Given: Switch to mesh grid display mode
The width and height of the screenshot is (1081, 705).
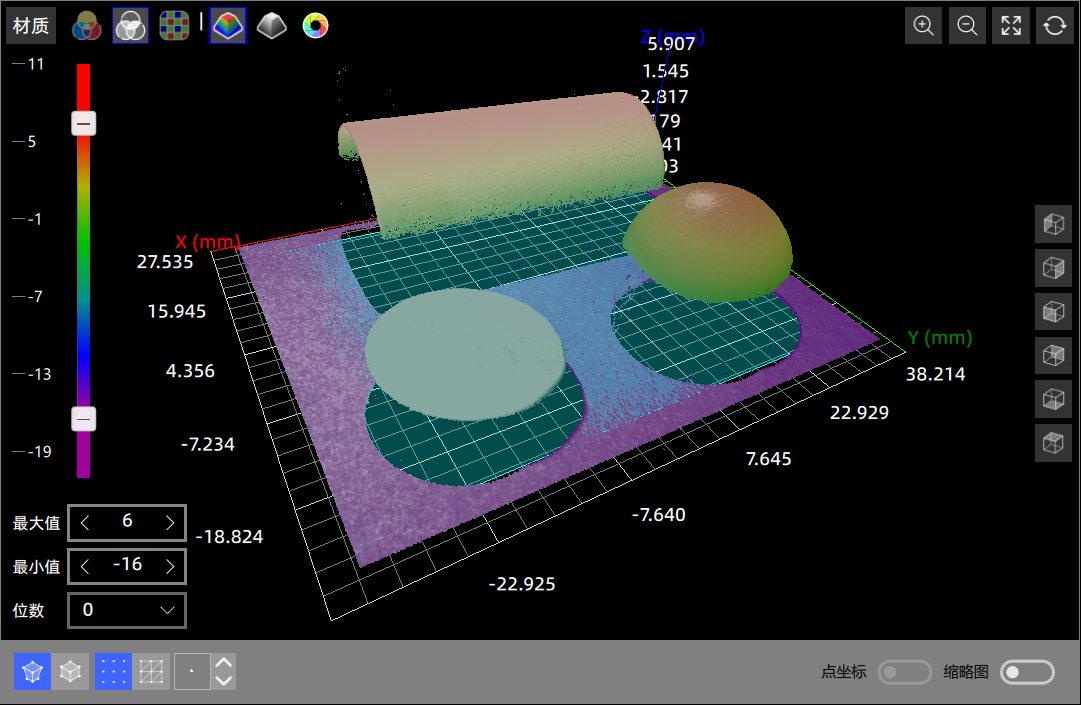Looking at the screenshot, I should click(151, 672).
